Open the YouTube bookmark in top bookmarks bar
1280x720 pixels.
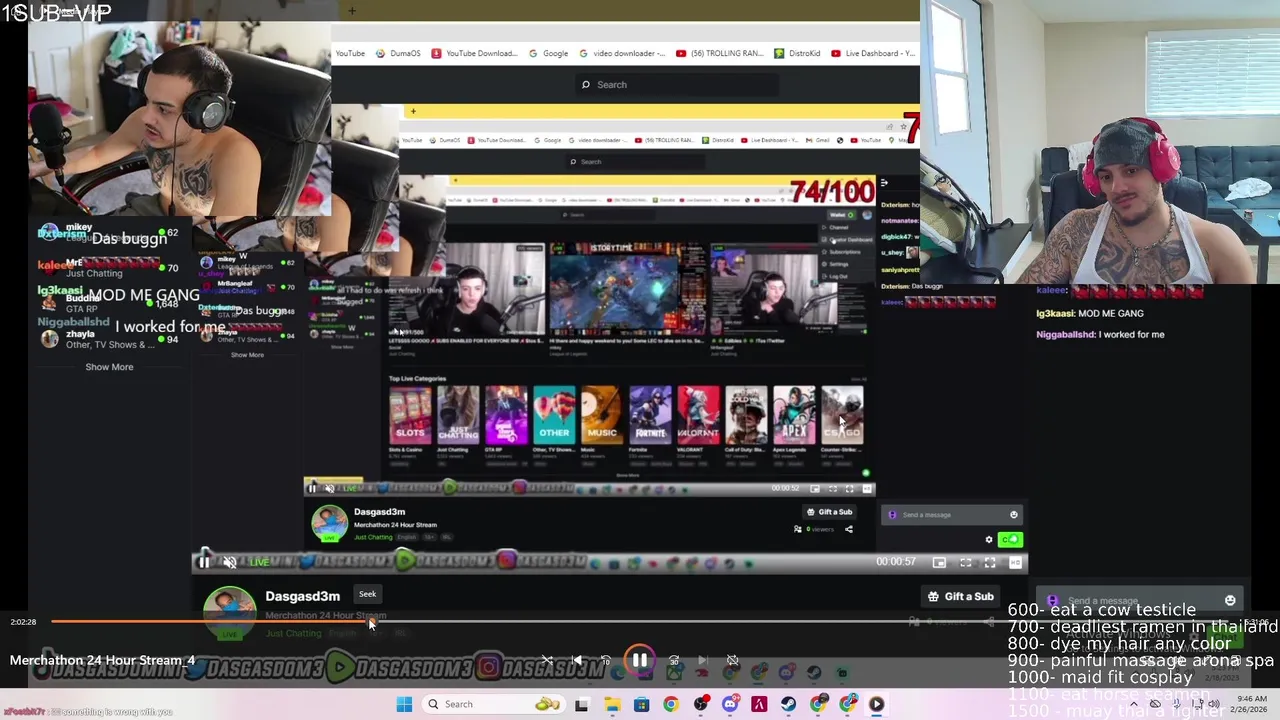[350, 53]
